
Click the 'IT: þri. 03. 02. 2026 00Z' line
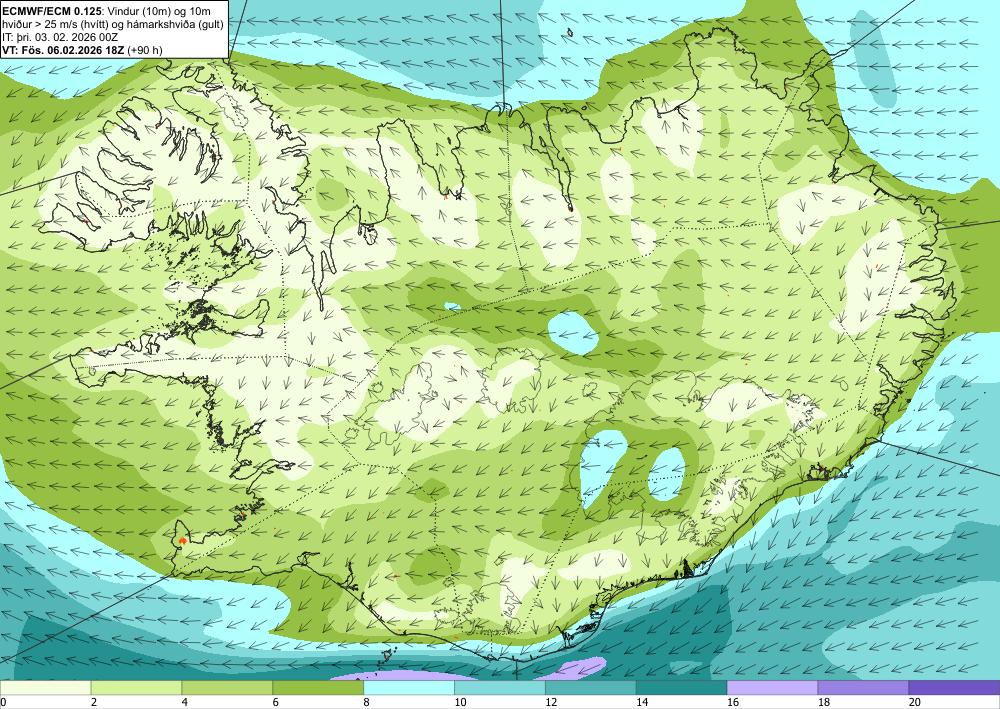[60, 38]
